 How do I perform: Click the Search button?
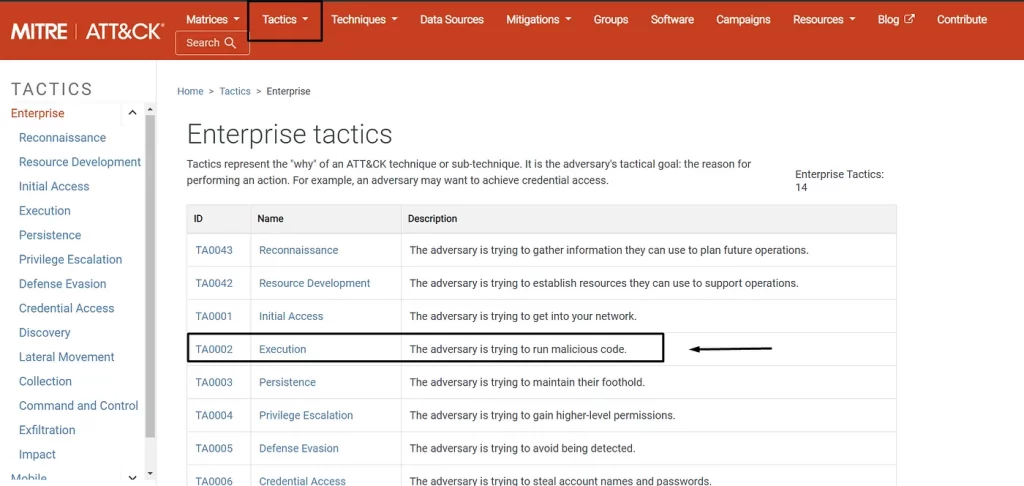pos(212,43)
